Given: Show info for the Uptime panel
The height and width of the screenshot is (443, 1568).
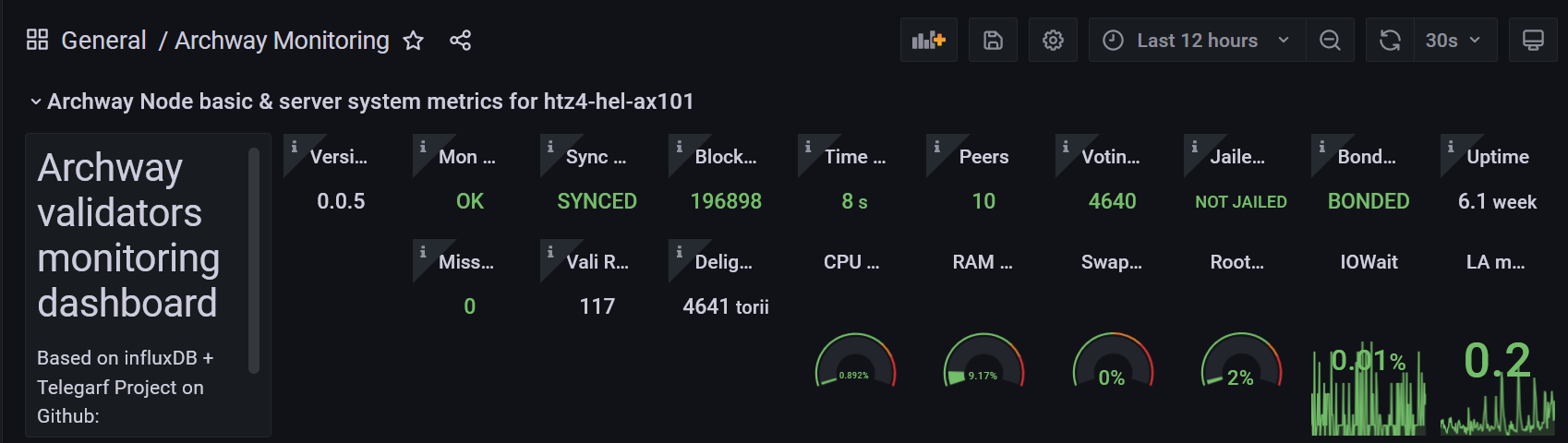Looking at the screenshot, I should tap(1451, 146).
